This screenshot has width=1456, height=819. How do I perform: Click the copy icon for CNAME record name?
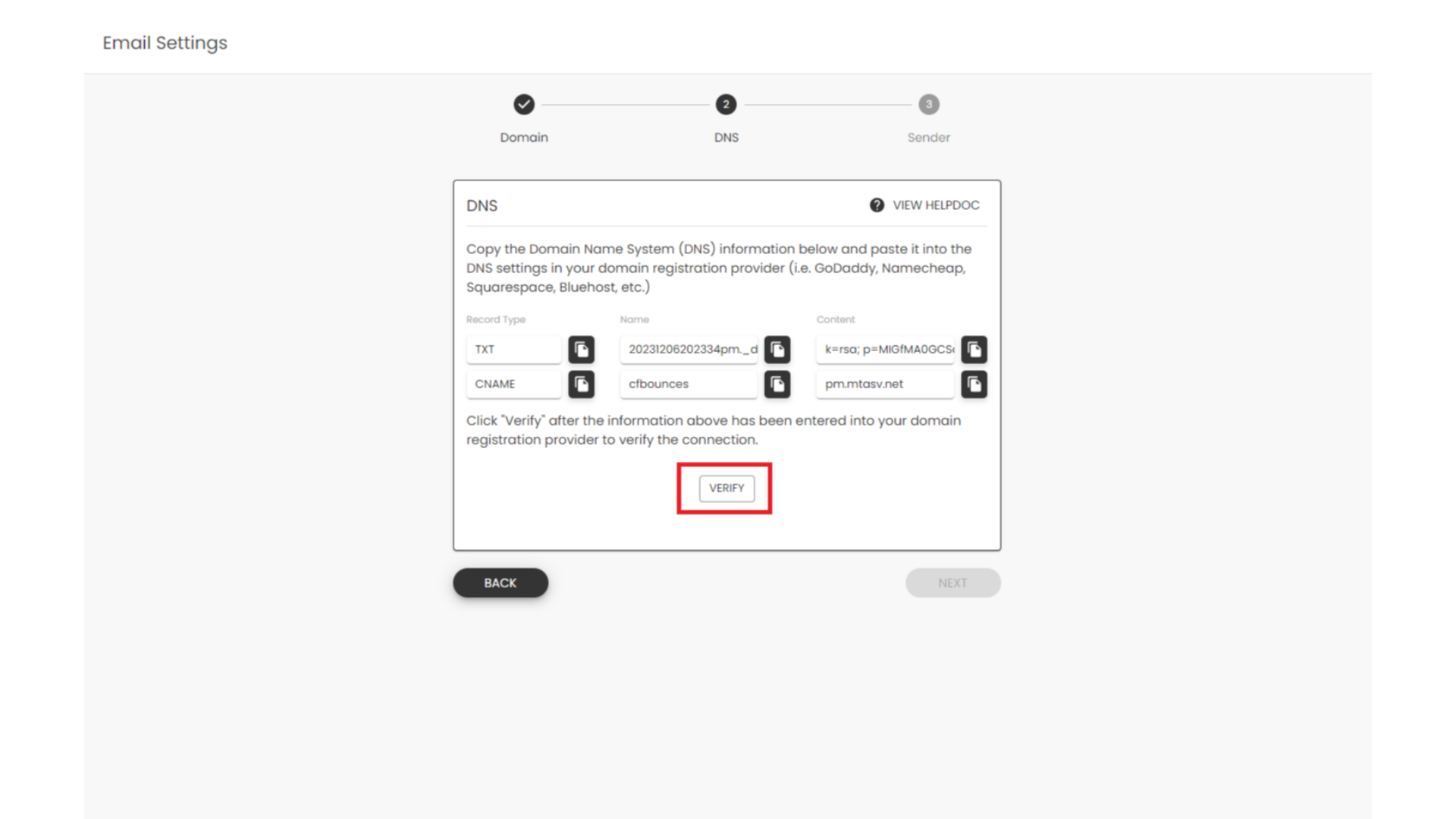(x=778, y=384)
